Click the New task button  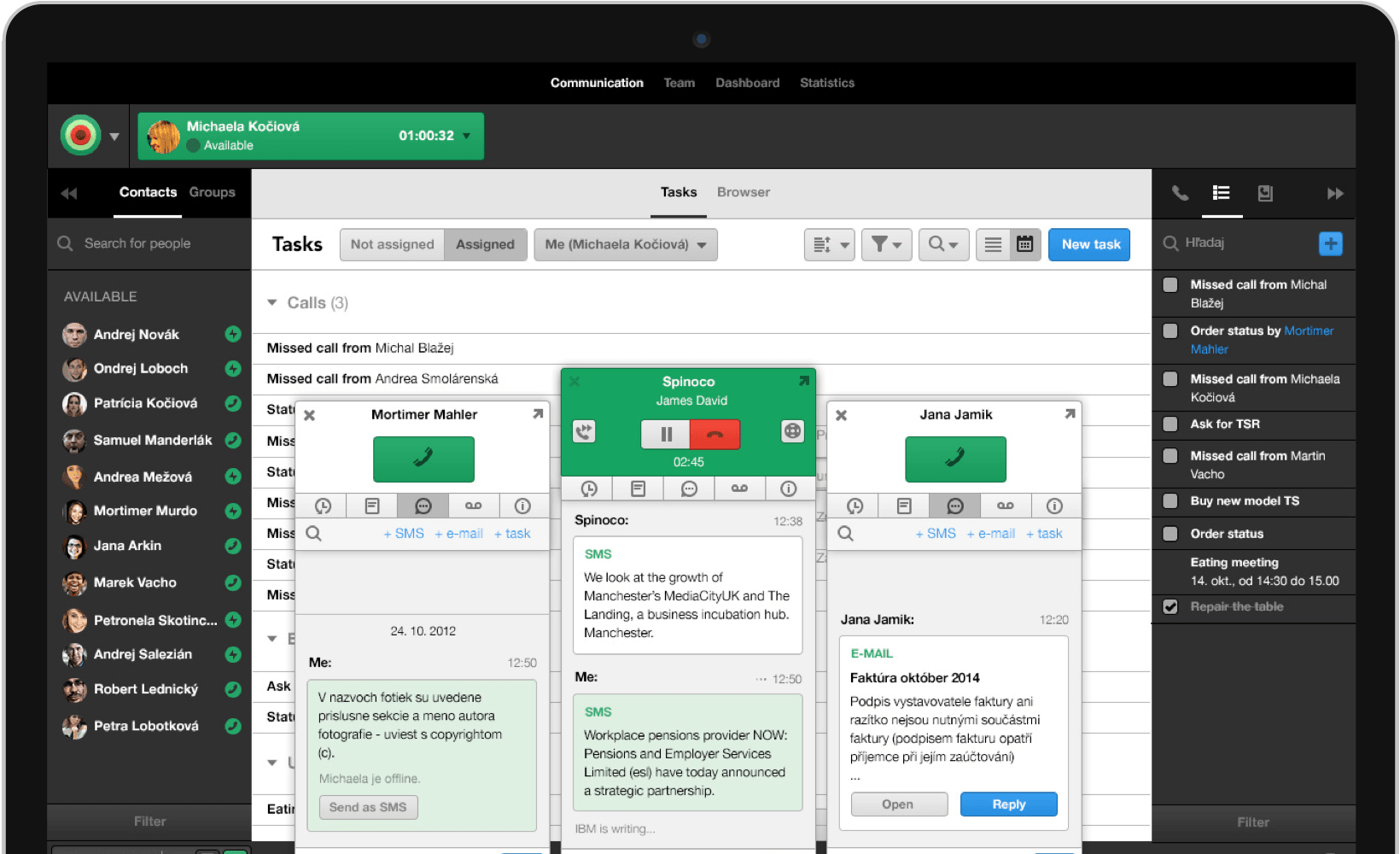coord(1090,244)
